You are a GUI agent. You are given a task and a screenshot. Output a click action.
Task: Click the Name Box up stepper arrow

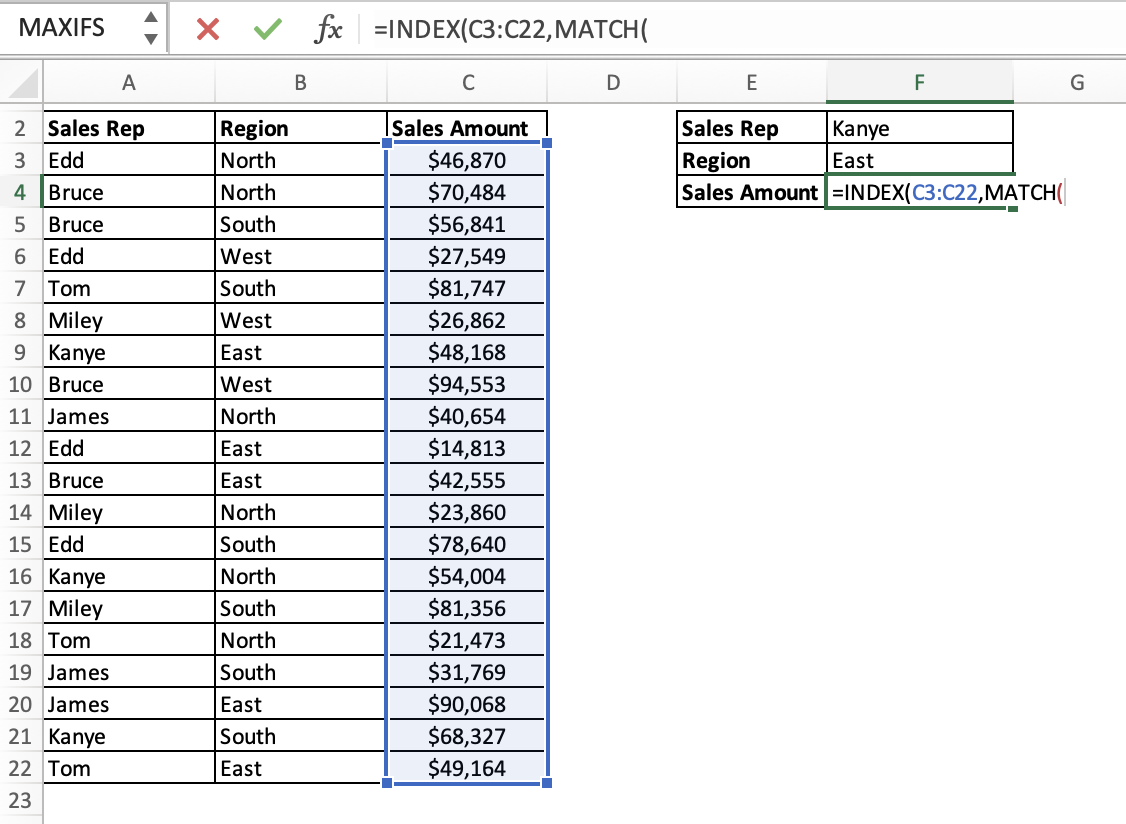[151, 19]
